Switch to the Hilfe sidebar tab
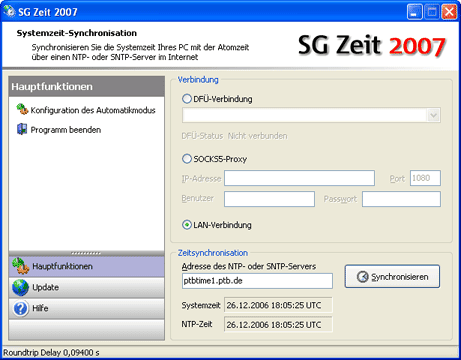This screenshot has height=360, width=461. pos(87,308)
